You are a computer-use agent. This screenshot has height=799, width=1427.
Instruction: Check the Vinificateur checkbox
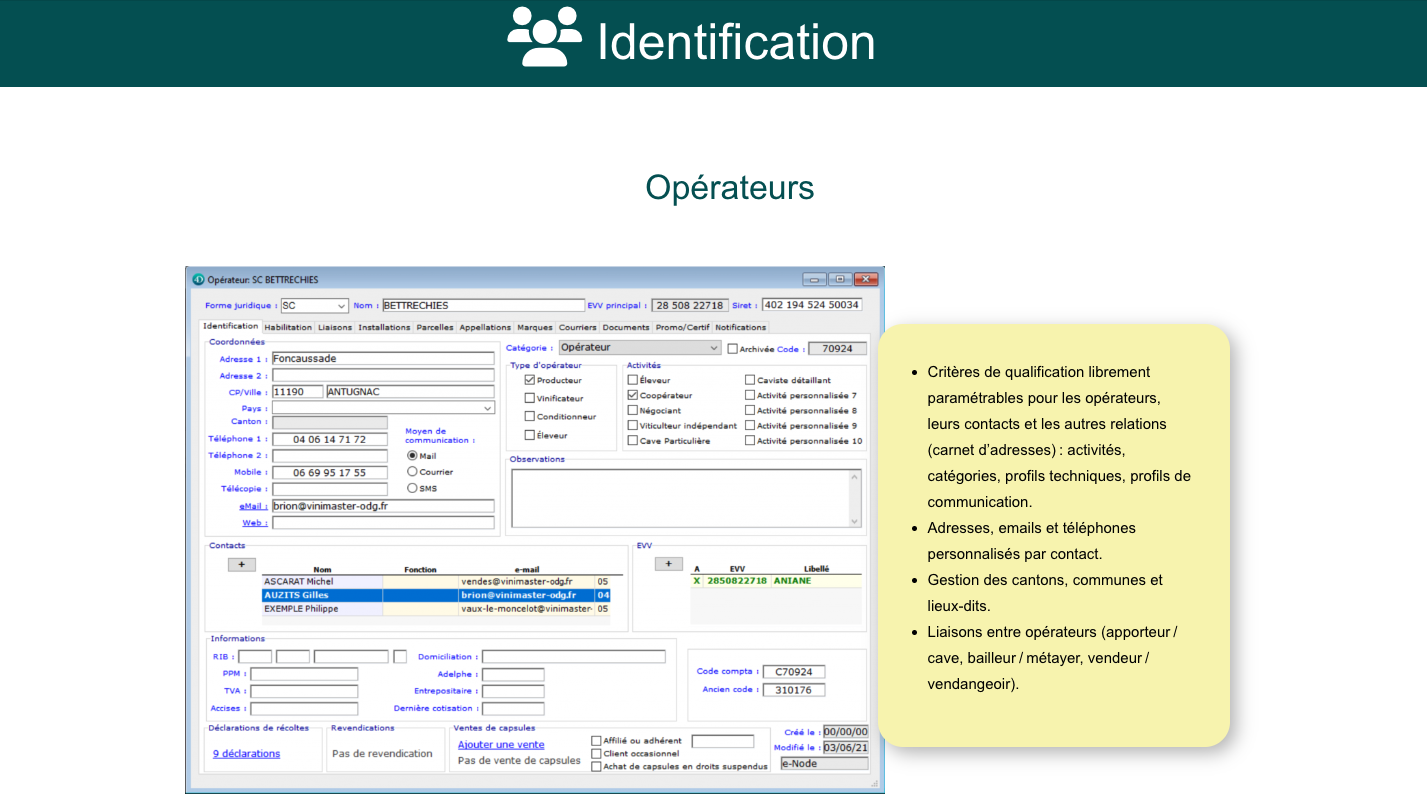(530, 398)
